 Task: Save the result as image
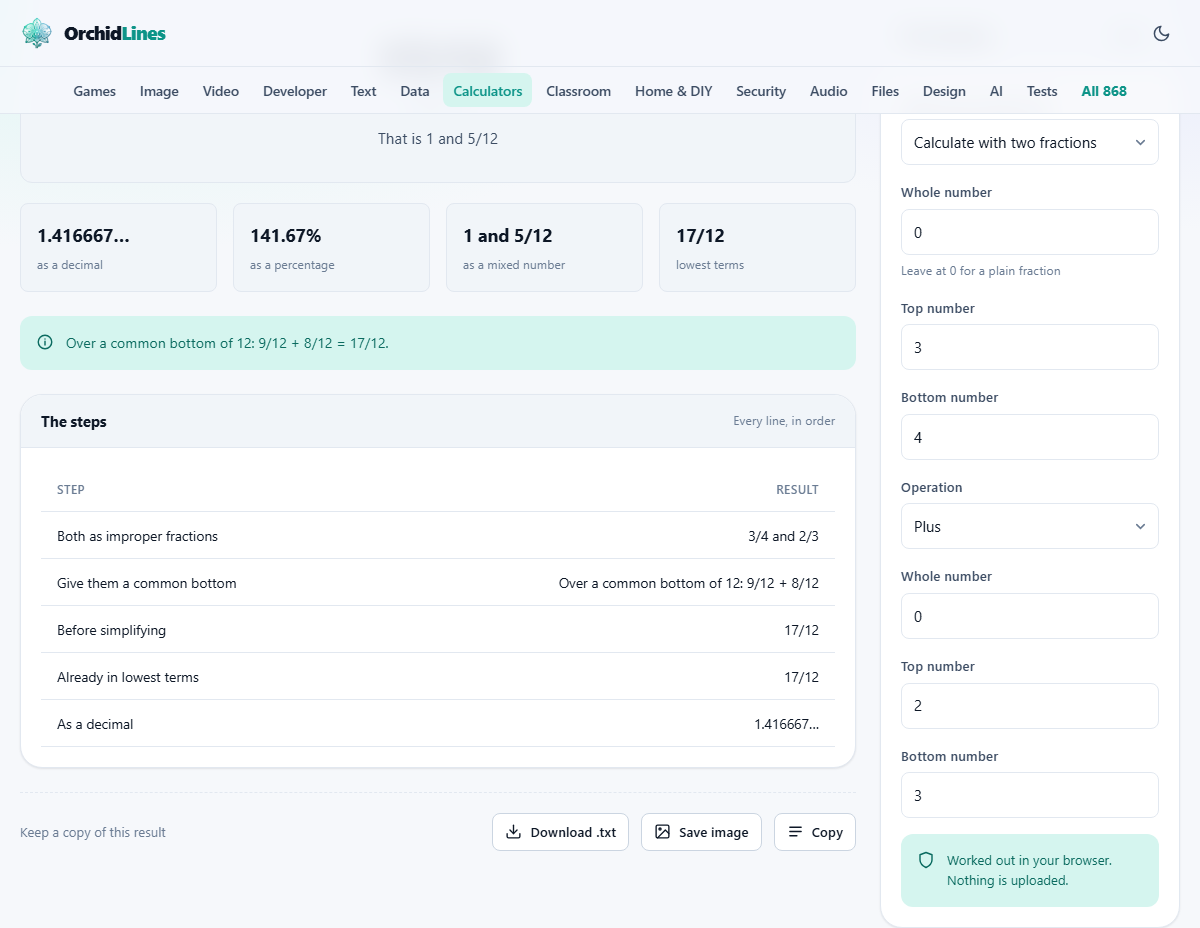[701, 832]
